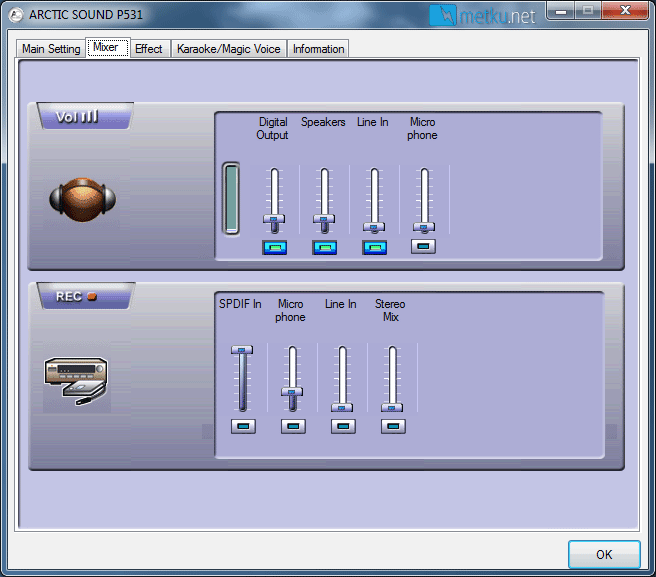Screen dimensions: 656x577
Task: Click the recorder device icon
Action: point(76,381)
